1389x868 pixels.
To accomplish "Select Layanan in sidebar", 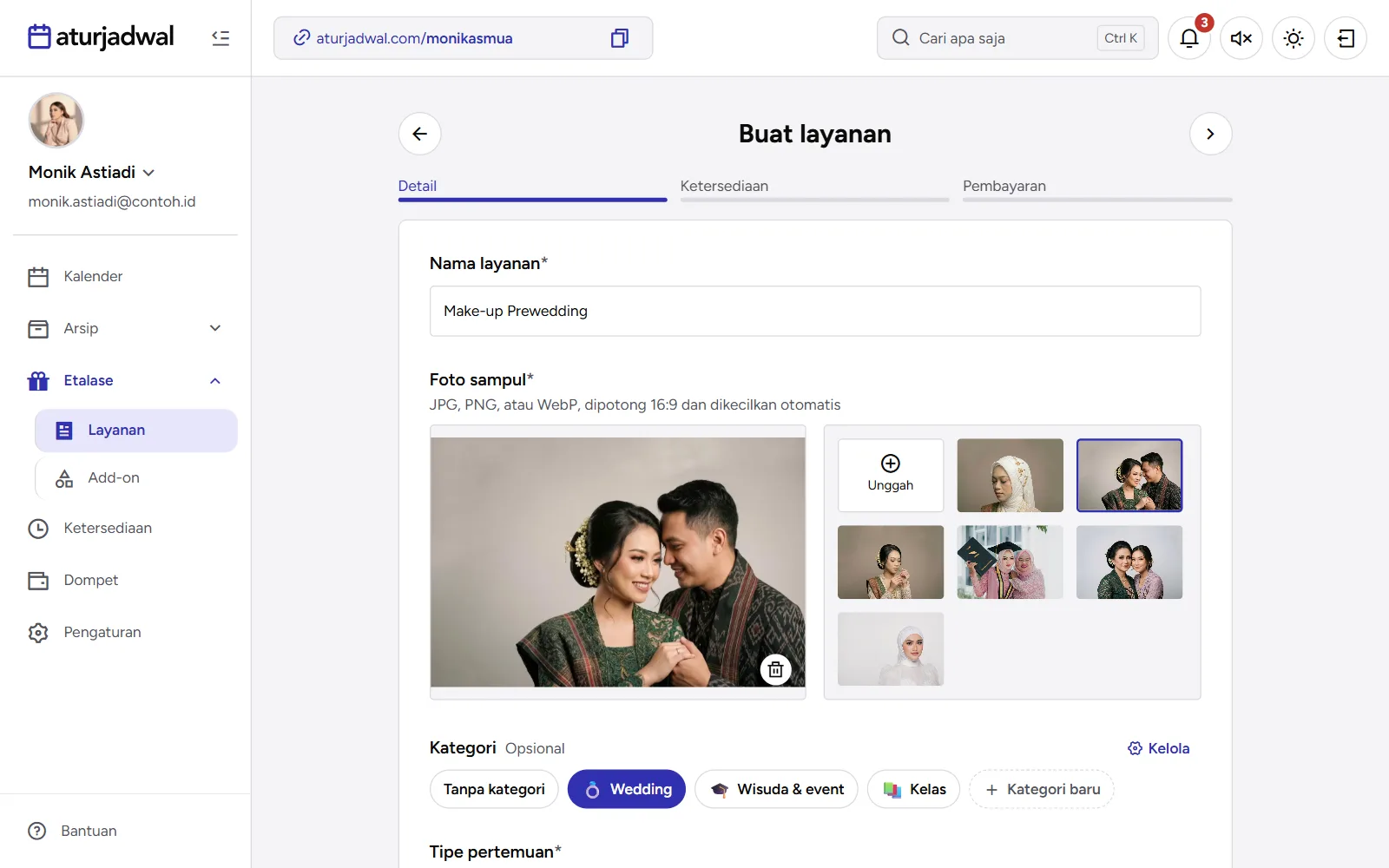I will tap(136, 431).
